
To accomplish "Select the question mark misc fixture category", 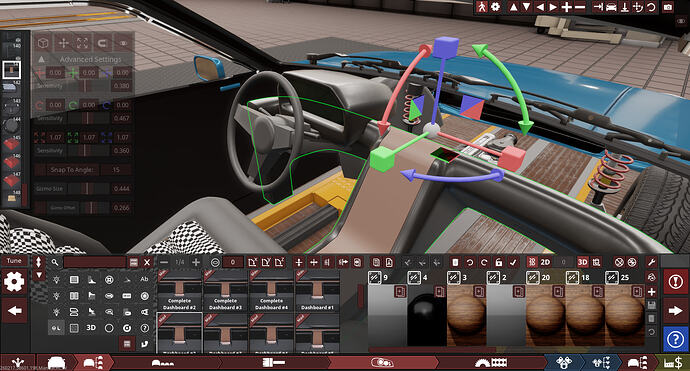I will tap(144, 328).
